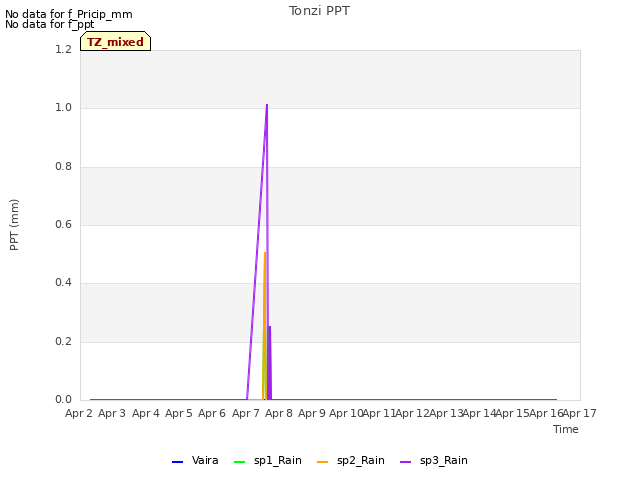Click the Apr 3 x-axis tick label
The image size is (640, 480).
[112, 413]
